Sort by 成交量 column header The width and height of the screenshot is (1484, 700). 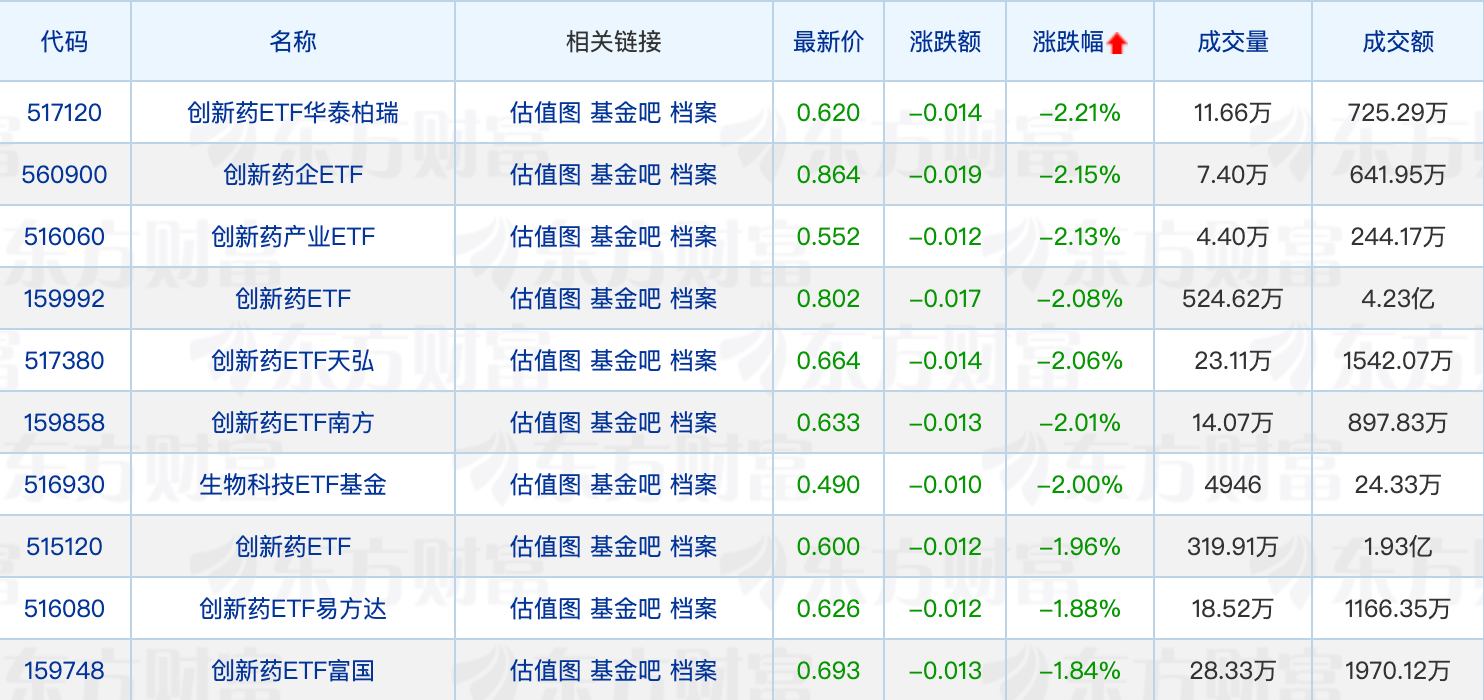click(x=1232, y=42)
